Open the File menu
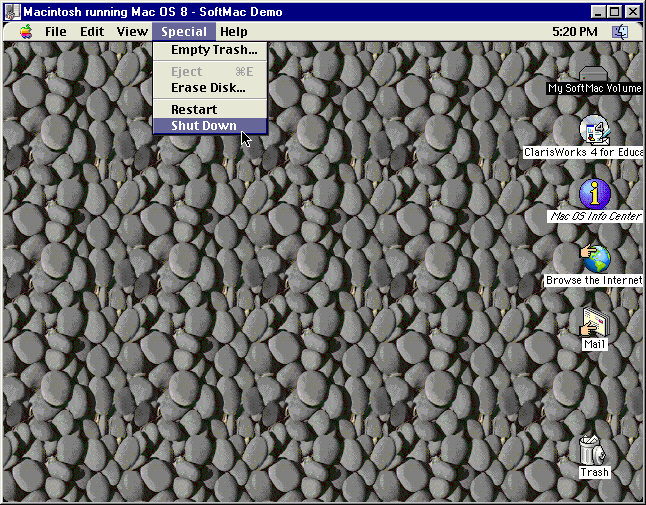The width and height of the screenshot is (646, 505). pos(56,32)
